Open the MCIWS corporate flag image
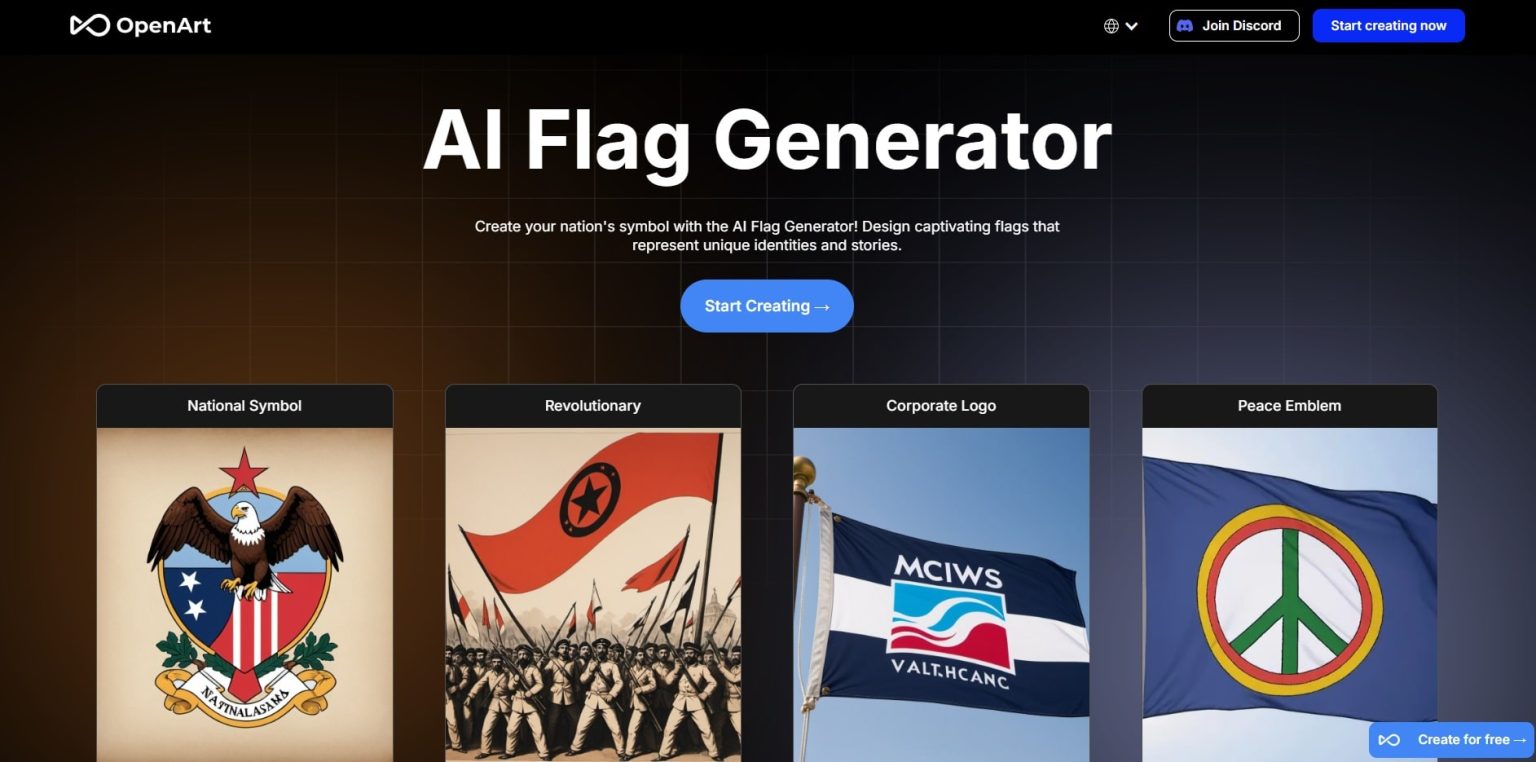1536x762 pixels. [941, 595]
